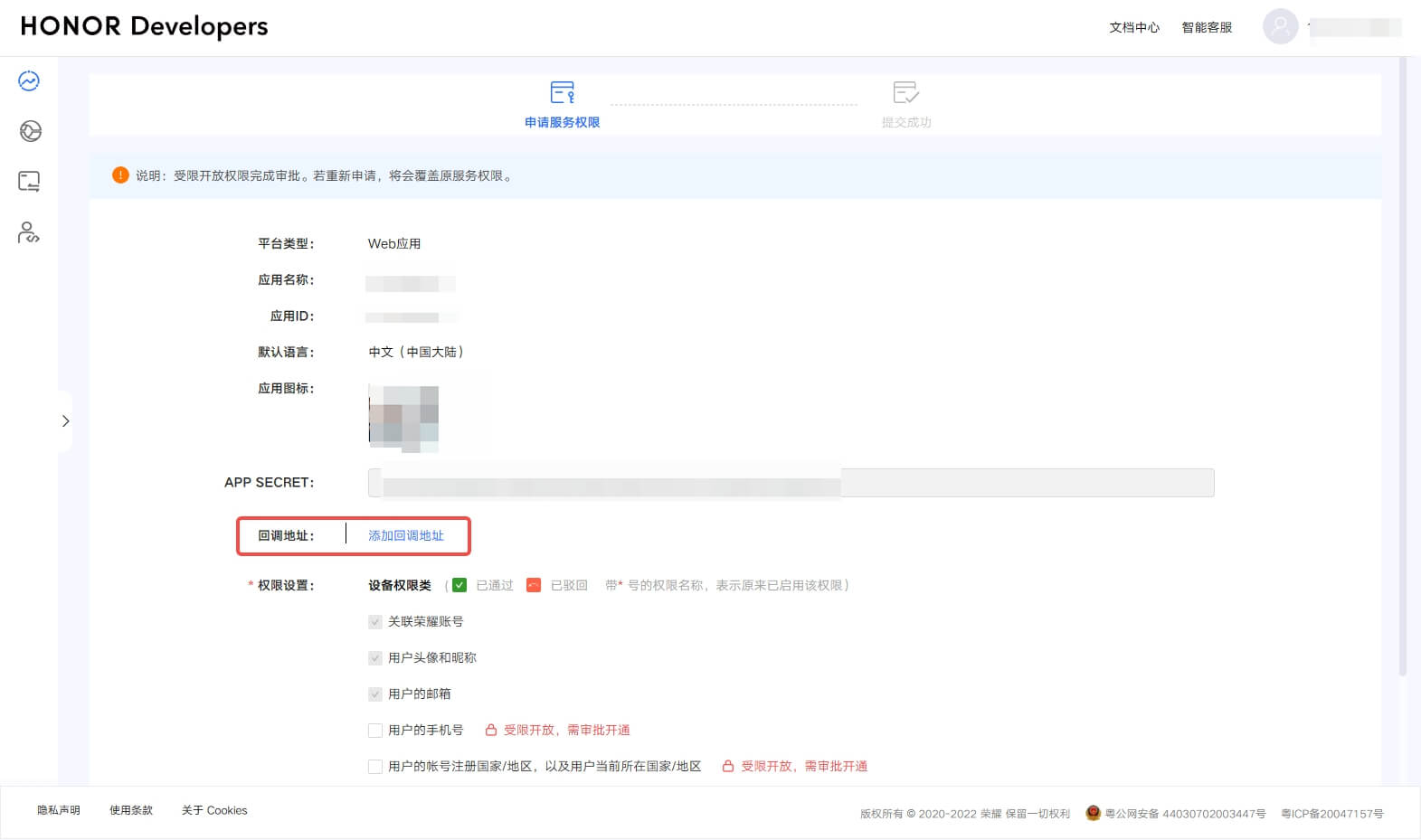The image size is (1421, 840).
Task: Toggle the 关联荣耀账号 checkbox
Action: tap(375, 622)
